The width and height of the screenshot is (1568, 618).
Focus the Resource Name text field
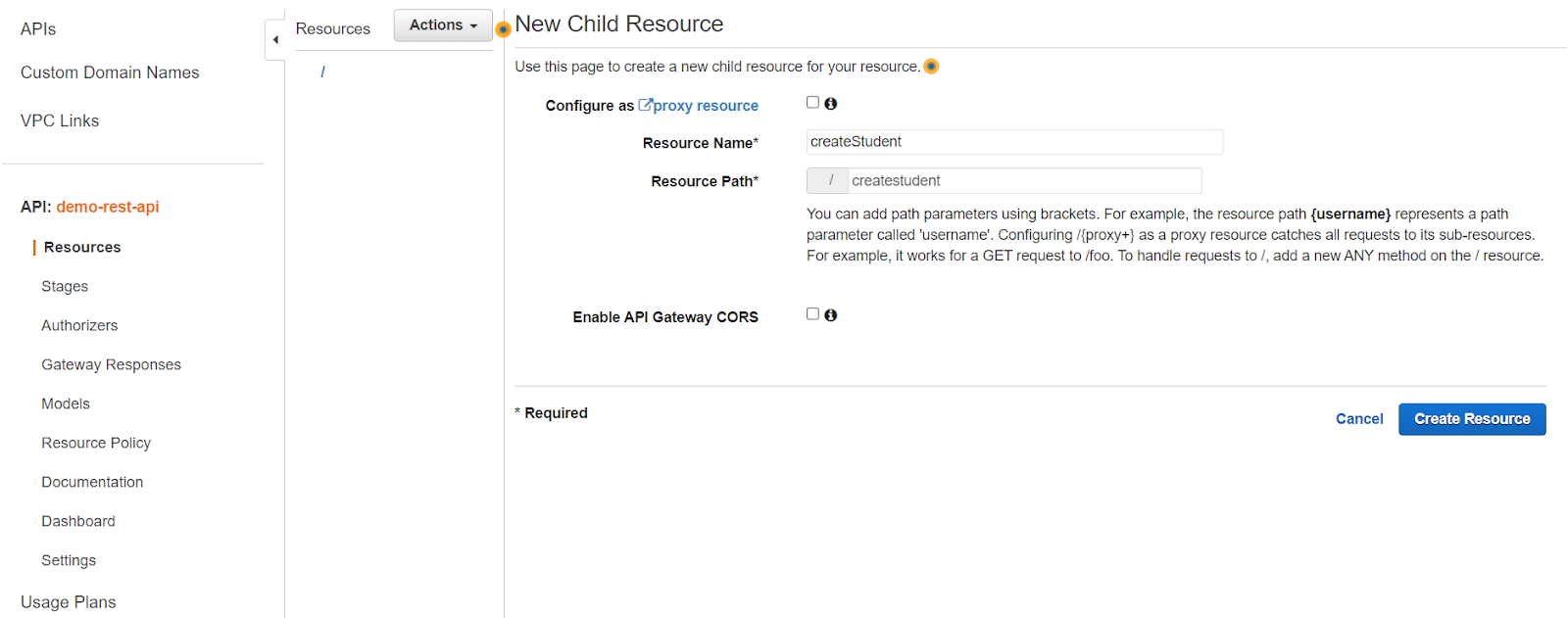click(1013, 142)
